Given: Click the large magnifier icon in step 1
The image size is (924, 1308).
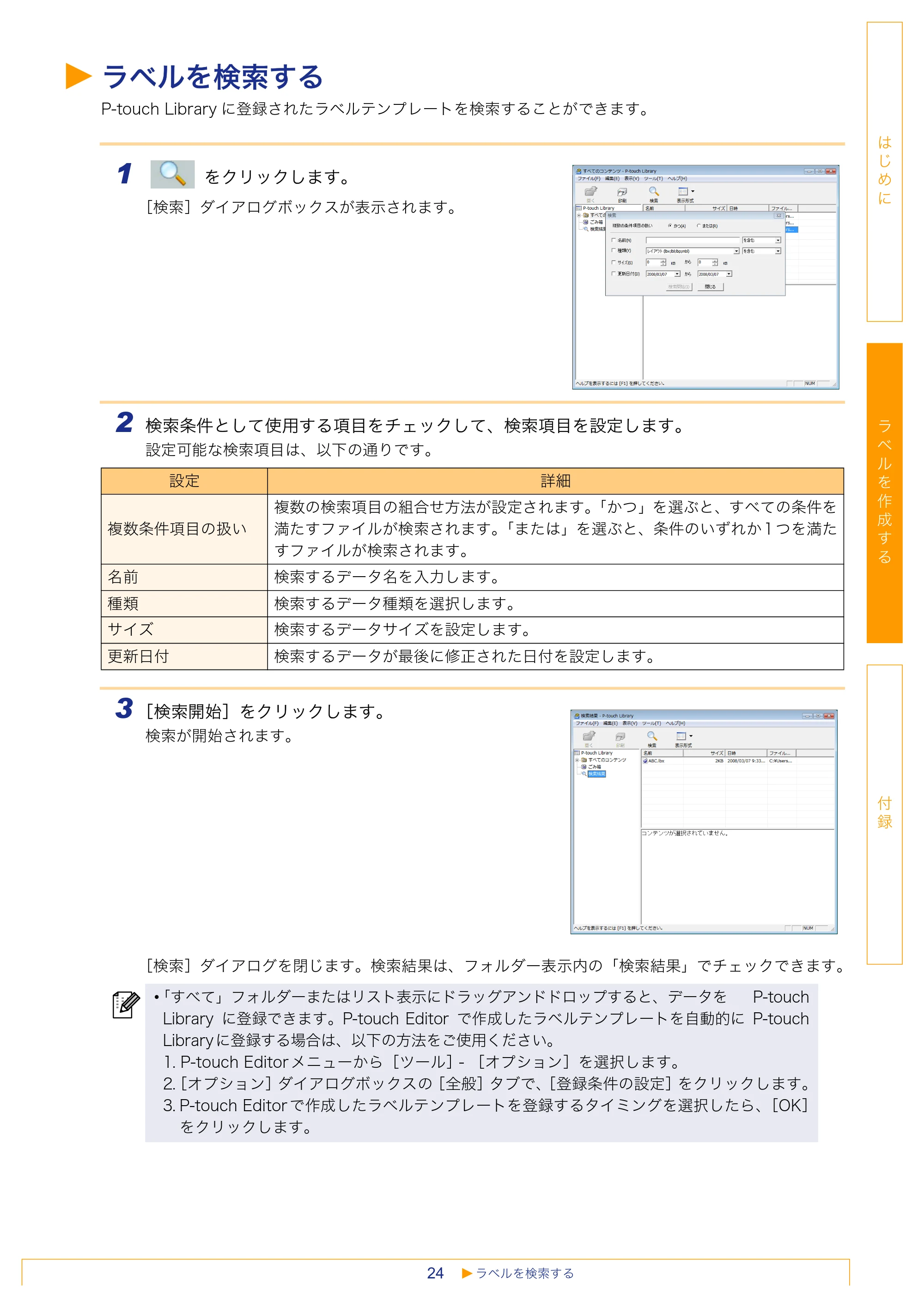Looking at the screenshot, I should [x=172, y=174].
